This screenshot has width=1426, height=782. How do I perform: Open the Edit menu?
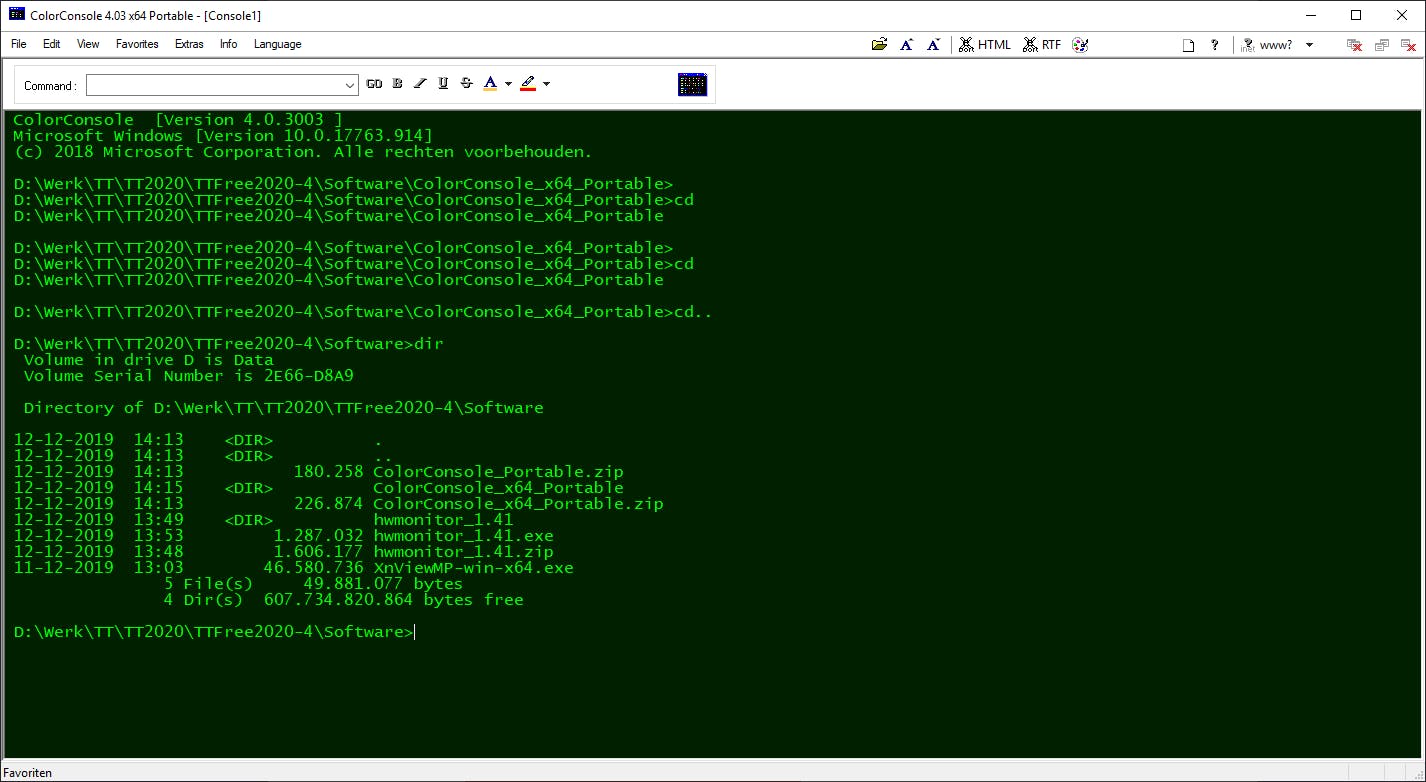(52, 44)
